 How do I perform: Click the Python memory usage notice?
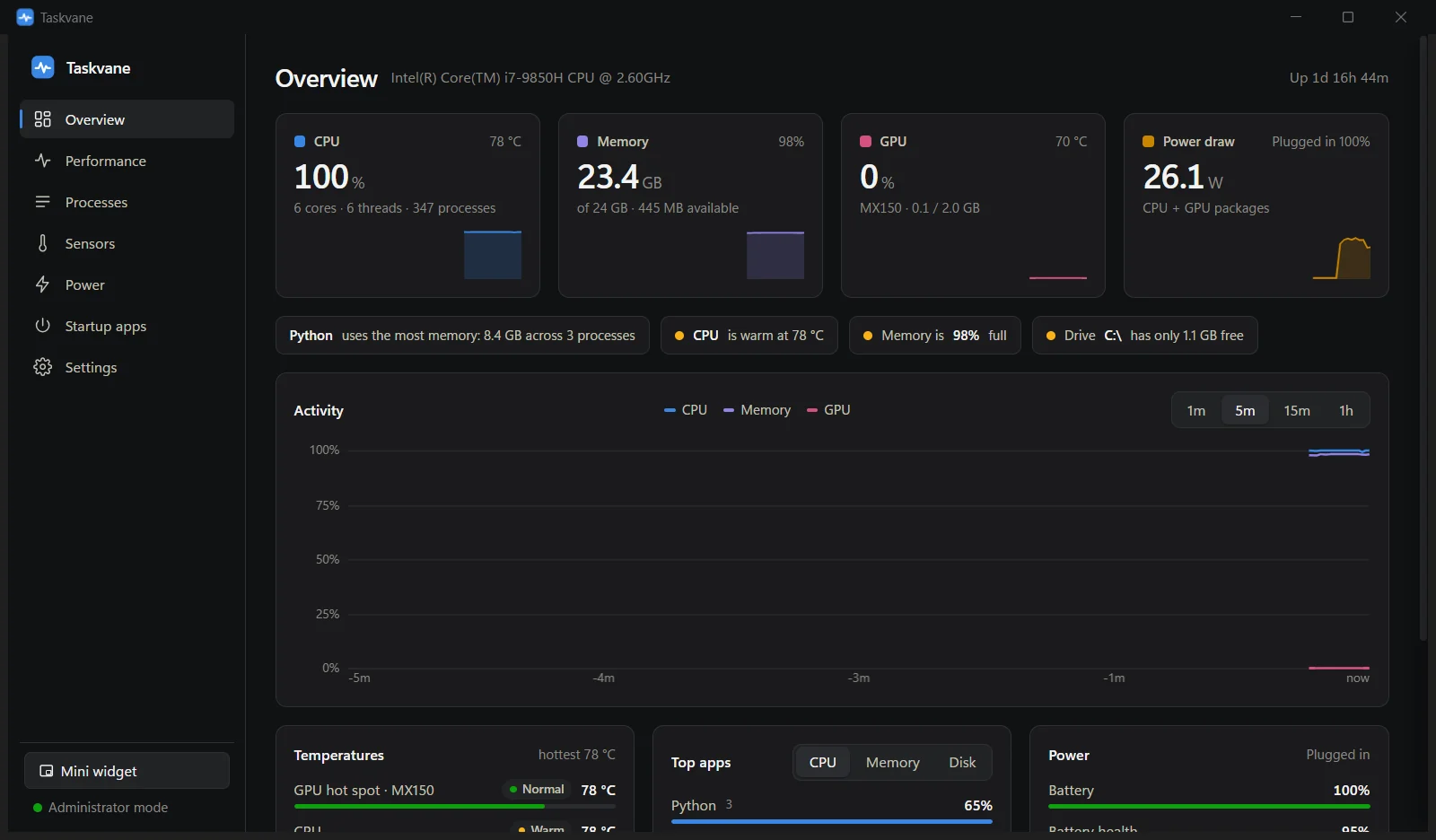(x=462, y=336)
